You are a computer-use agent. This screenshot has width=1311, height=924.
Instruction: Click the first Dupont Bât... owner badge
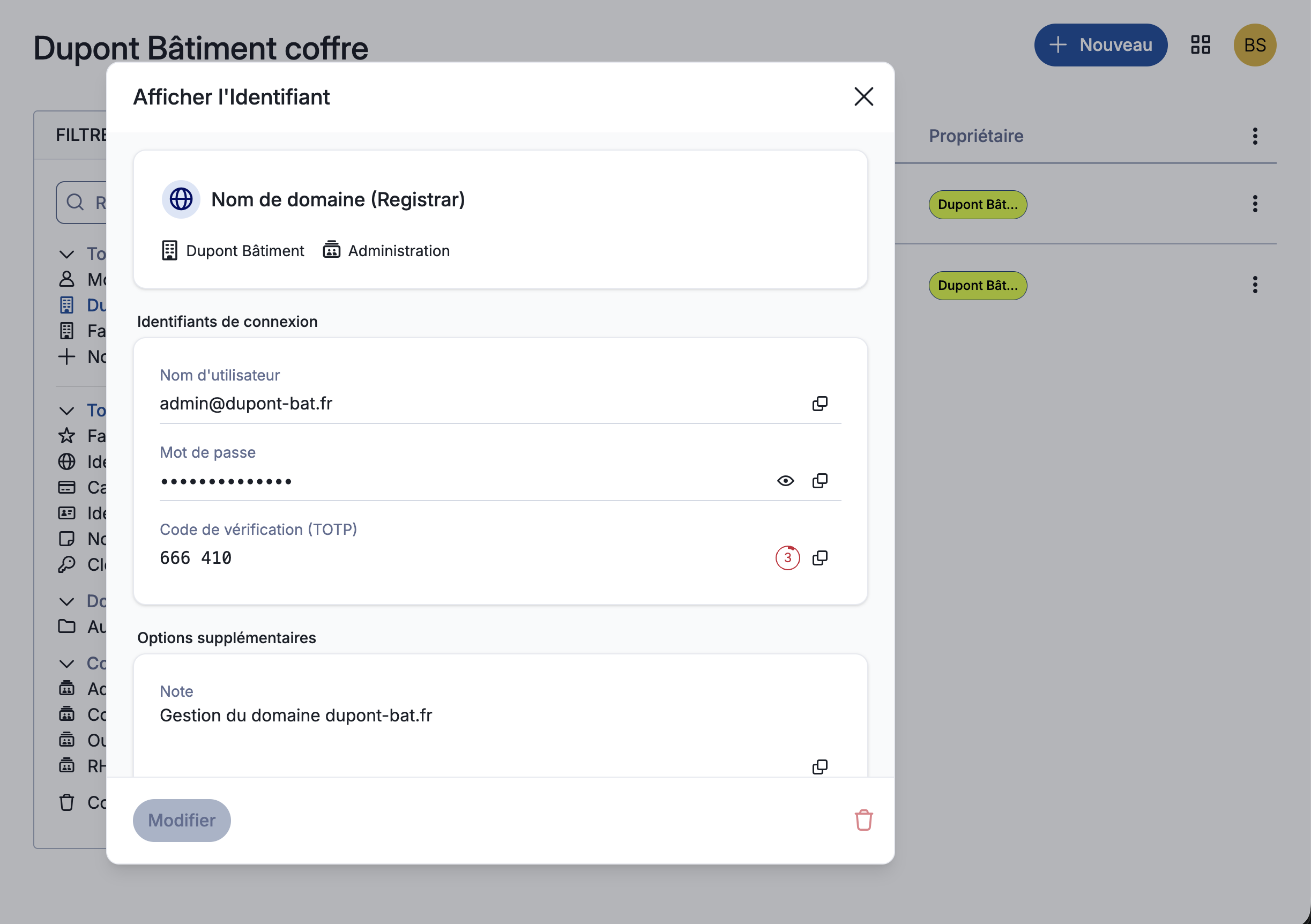click(978, 204)
